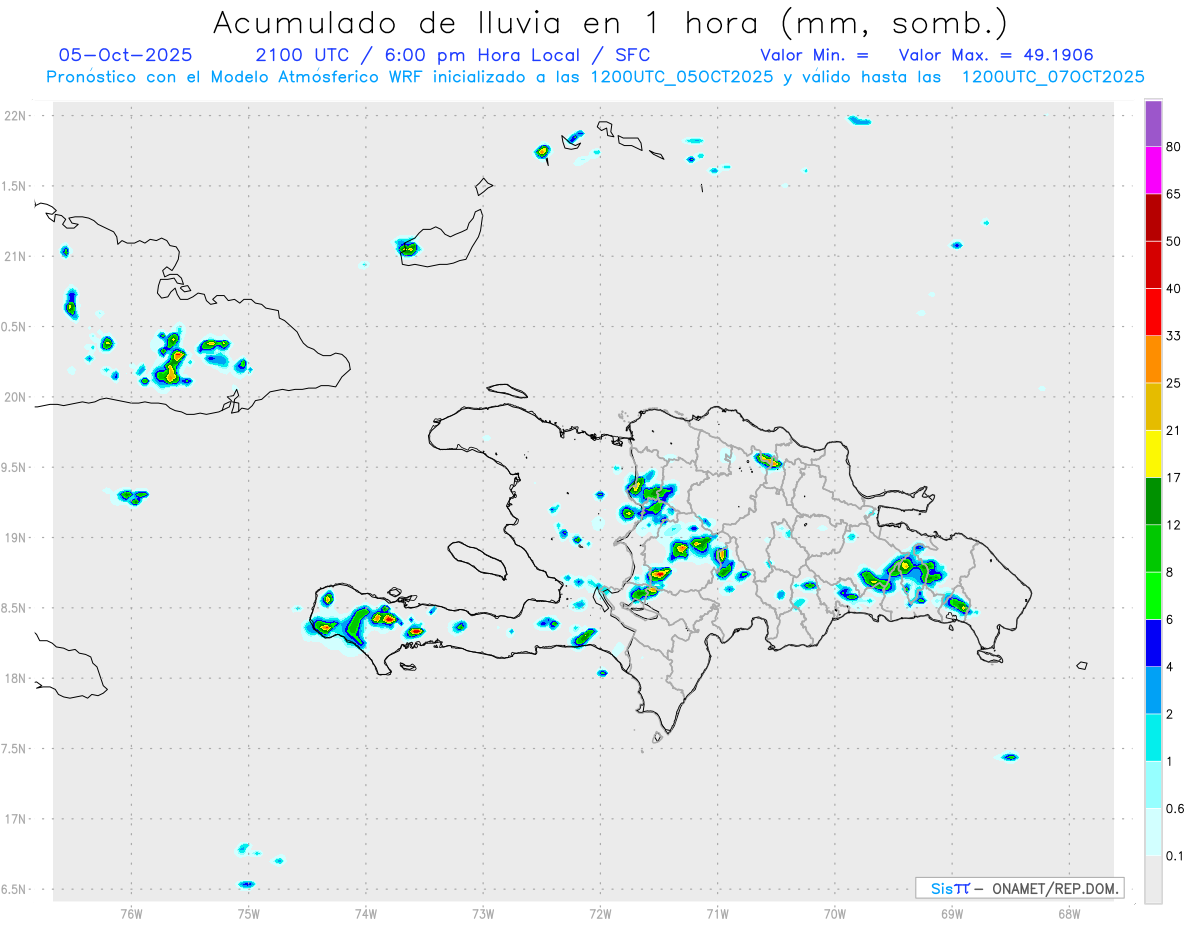1200x927 pixels.
Task: Click the legend value "17"
Action: click(1174, 478)
